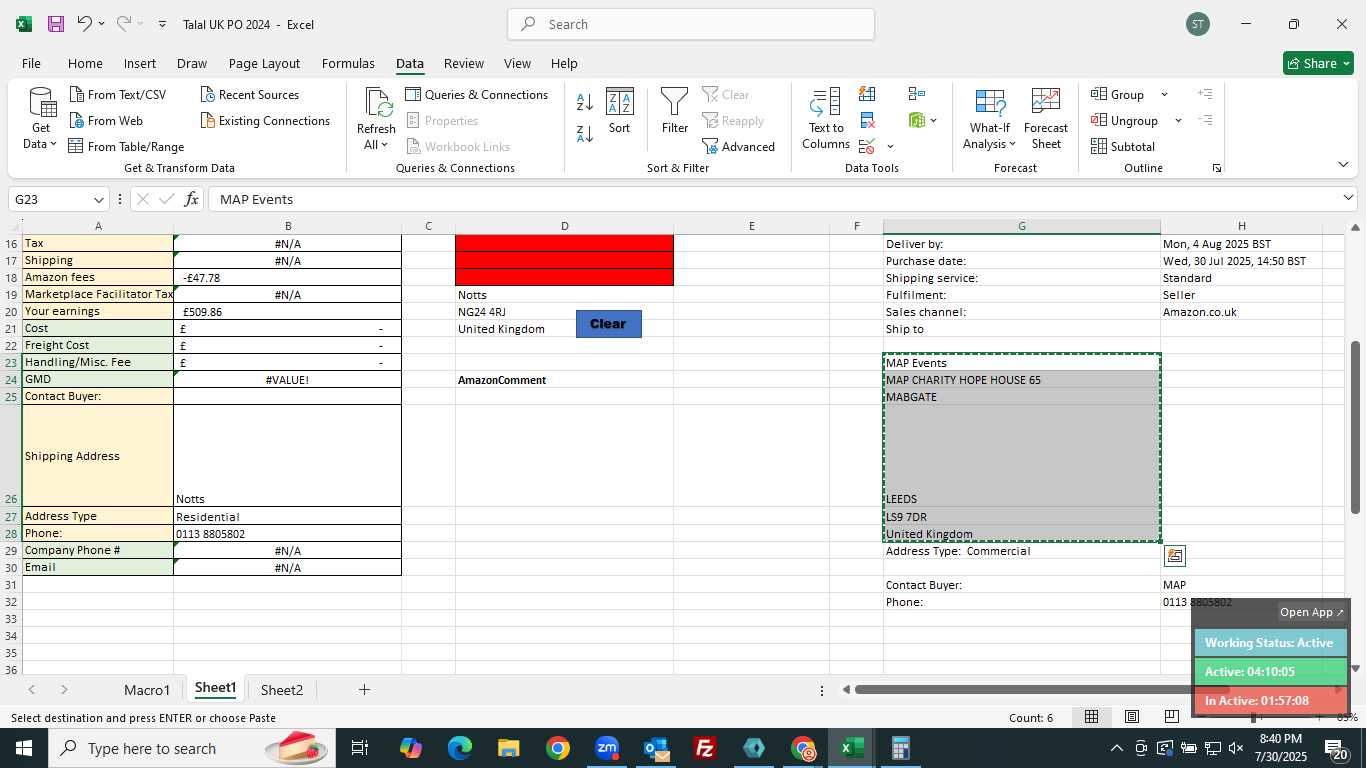1366x768 pixels.
Task: Open the What-If Analysis dropdown
Action: (989, 119)
